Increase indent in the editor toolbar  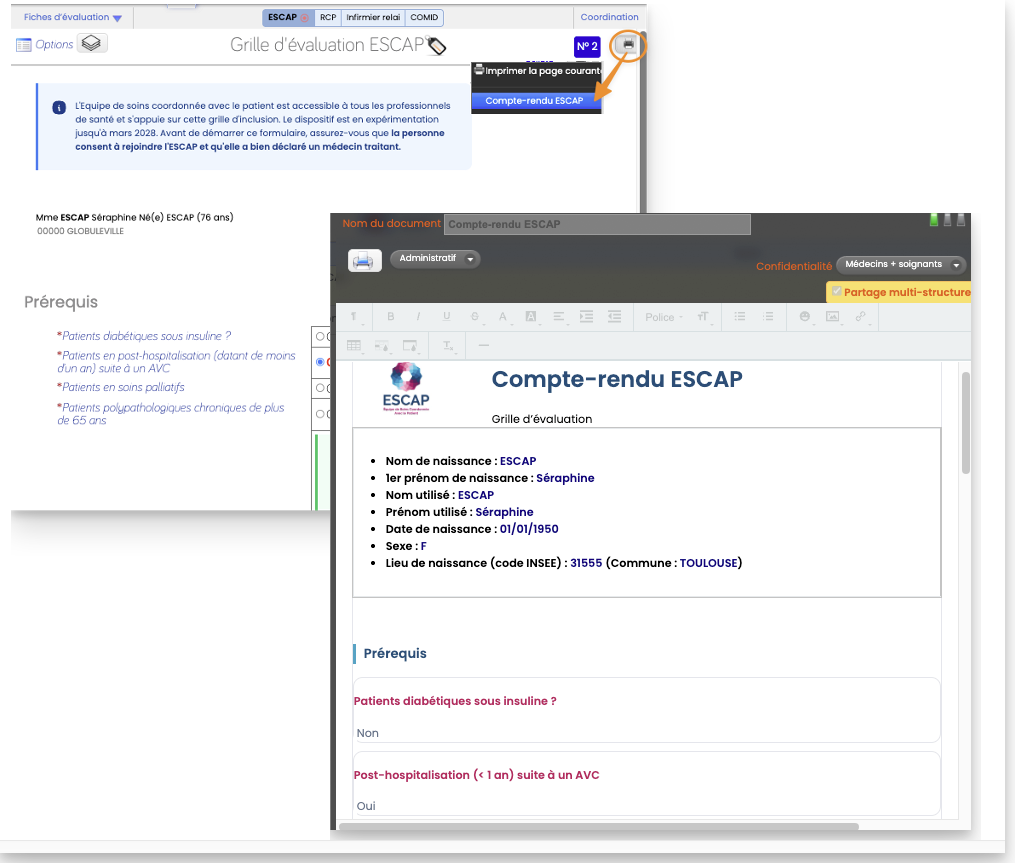click(586, 317)
